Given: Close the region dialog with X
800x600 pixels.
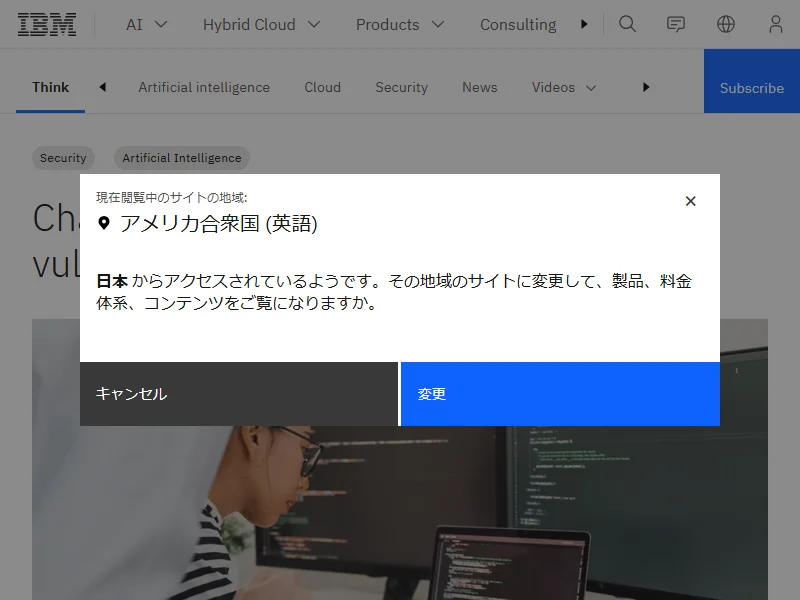Looking at the screenshot, I should [x=690, y=201].
